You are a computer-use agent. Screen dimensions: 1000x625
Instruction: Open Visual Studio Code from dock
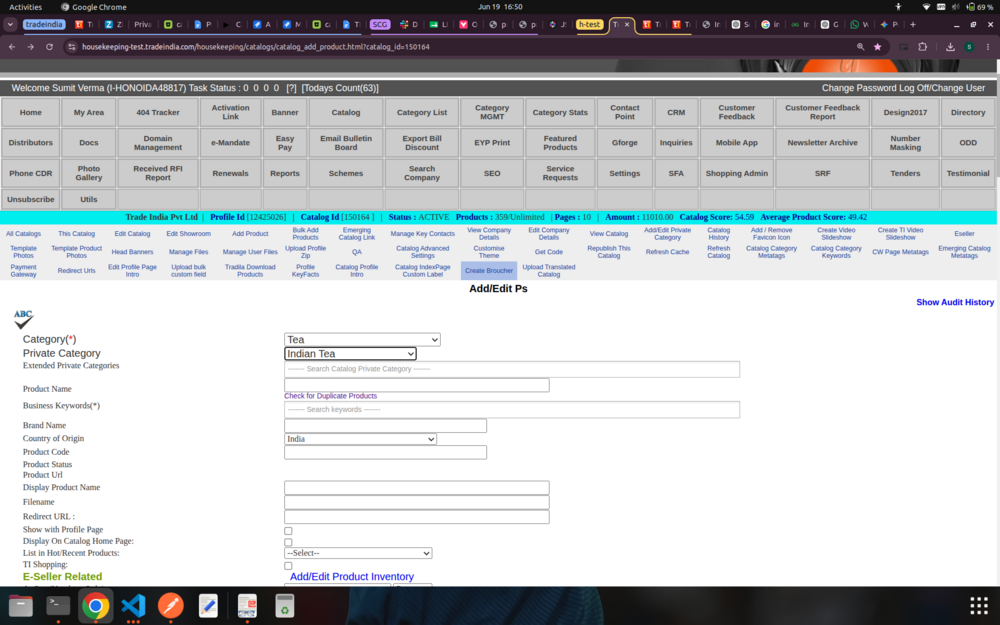[x=133, y=605]
